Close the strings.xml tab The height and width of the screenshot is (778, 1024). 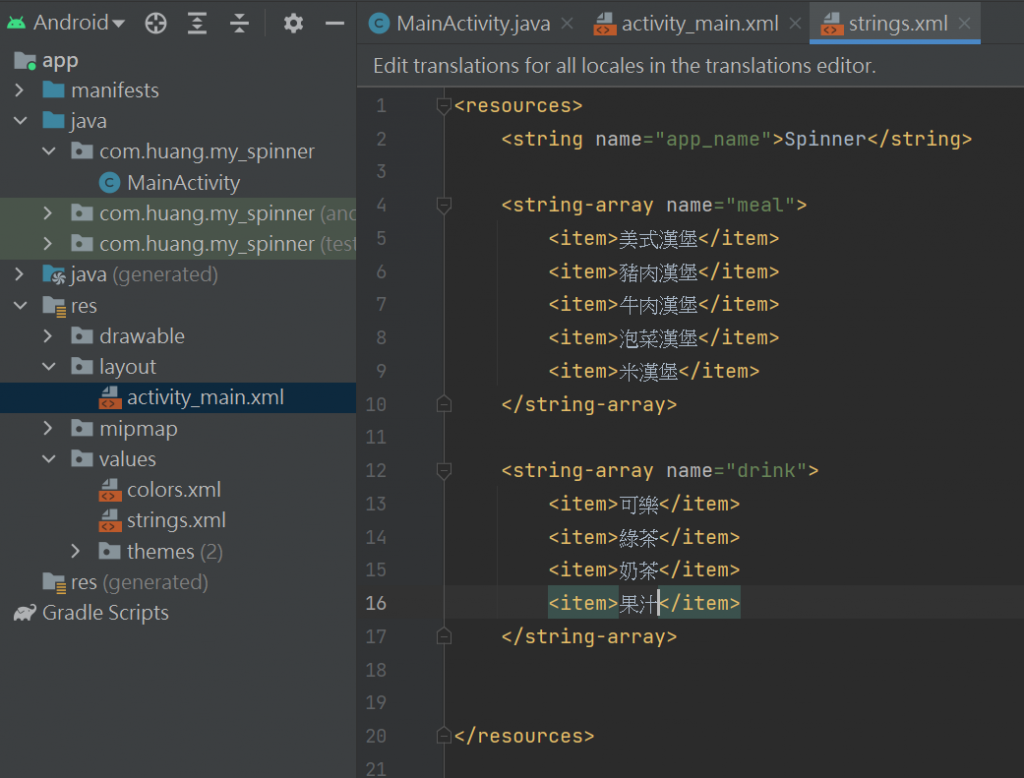(x=964, y=24)
